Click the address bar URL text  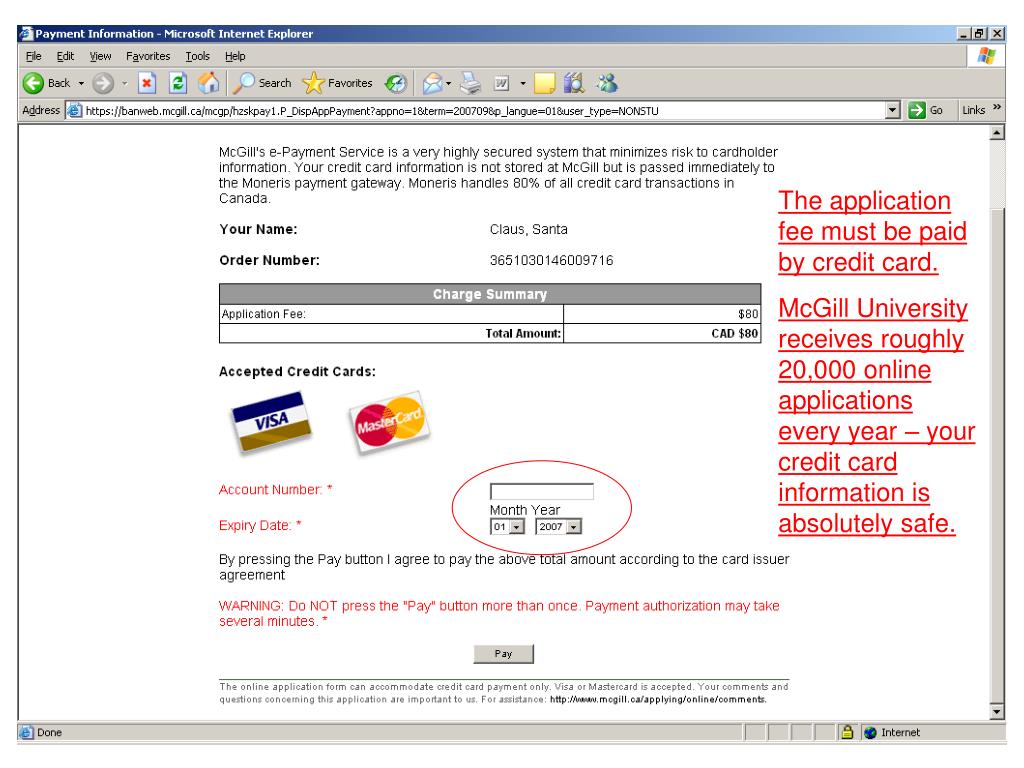tap(372, 111)
